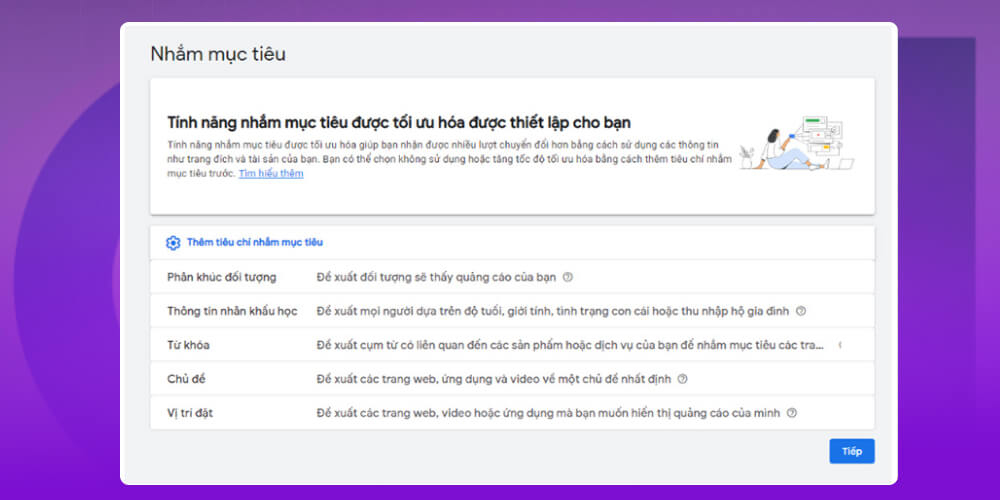Expand the Phân khúc đối tượng row
Image resolution: width=1000 pixels, height=500 pixels.
point(221,277)
